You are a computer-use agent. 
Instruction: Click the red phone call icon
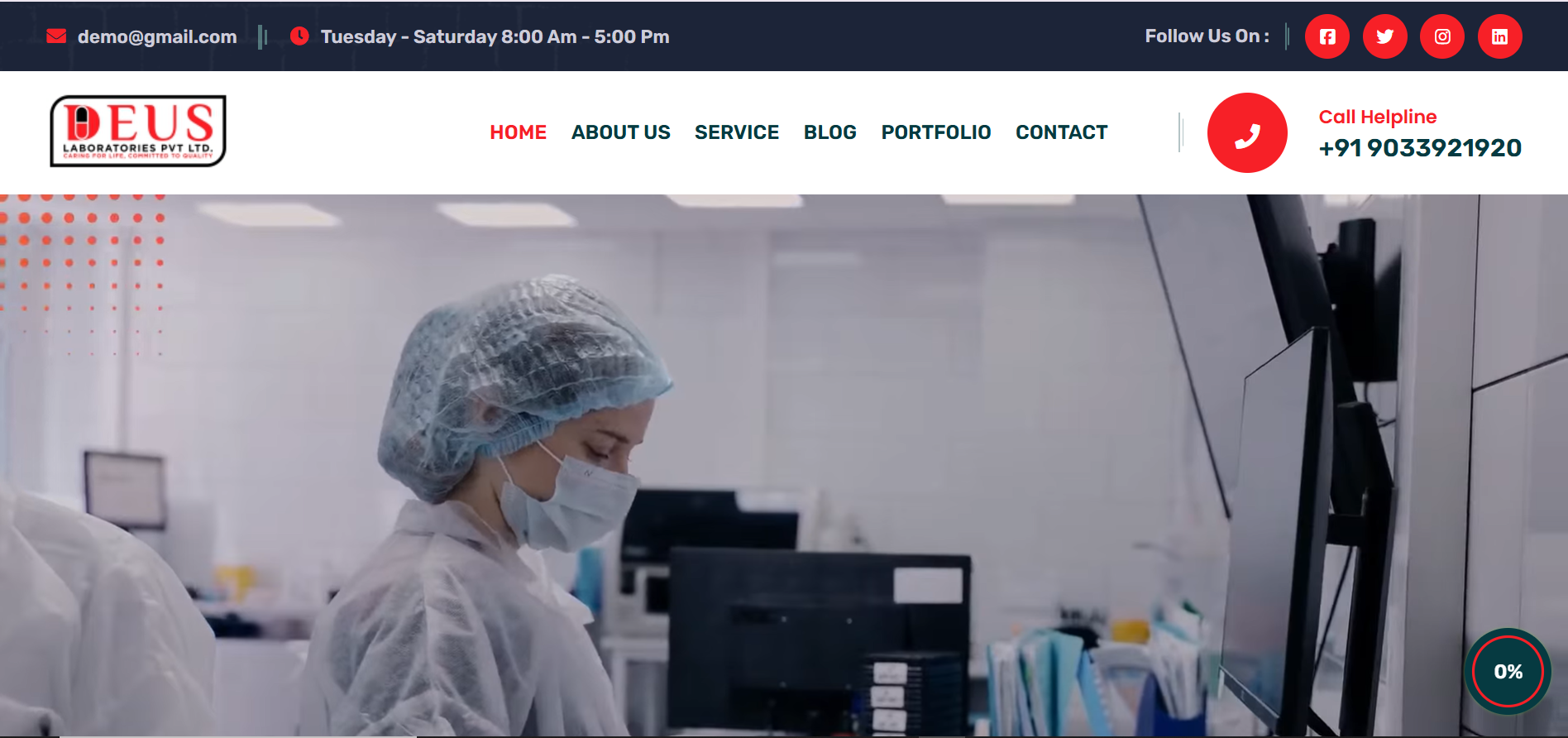point(1246,133)
